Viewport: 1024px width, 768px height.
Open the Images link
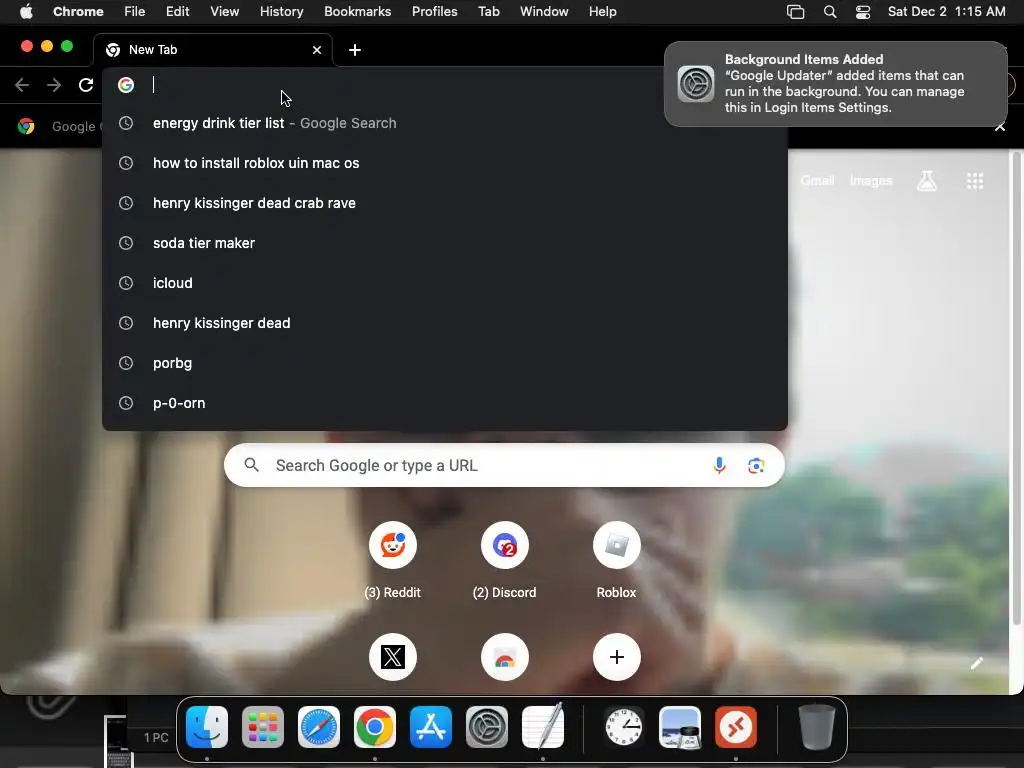coord(871,181)
